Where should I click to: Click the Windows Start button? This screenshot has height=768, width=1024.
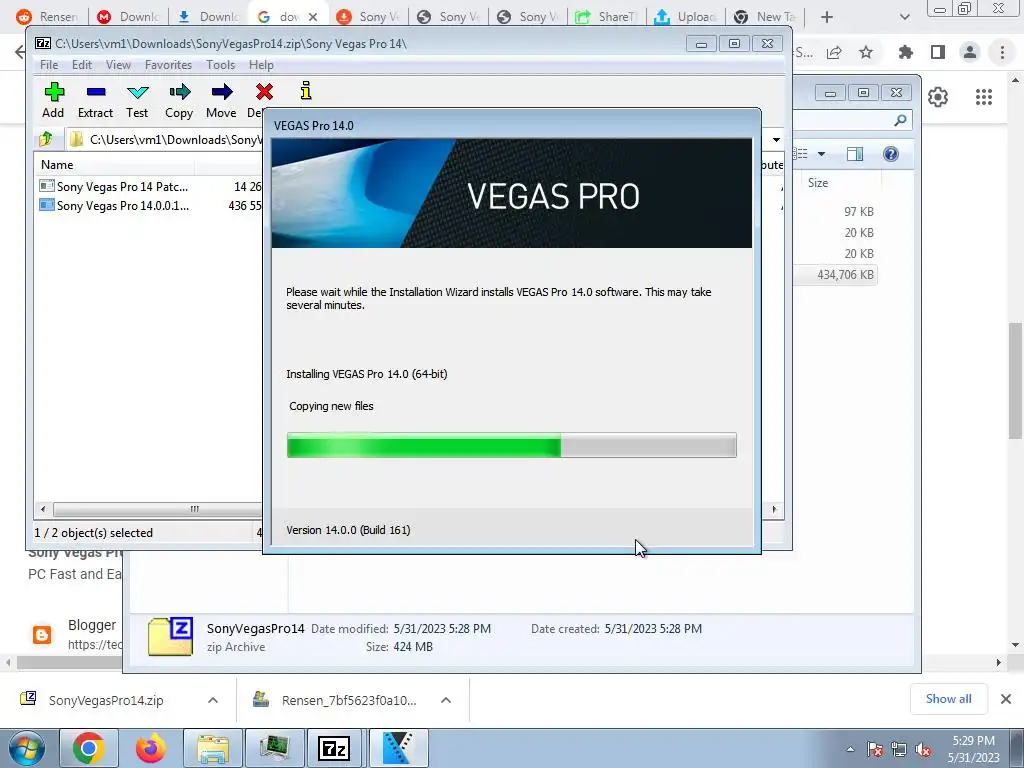coord(27,748)
